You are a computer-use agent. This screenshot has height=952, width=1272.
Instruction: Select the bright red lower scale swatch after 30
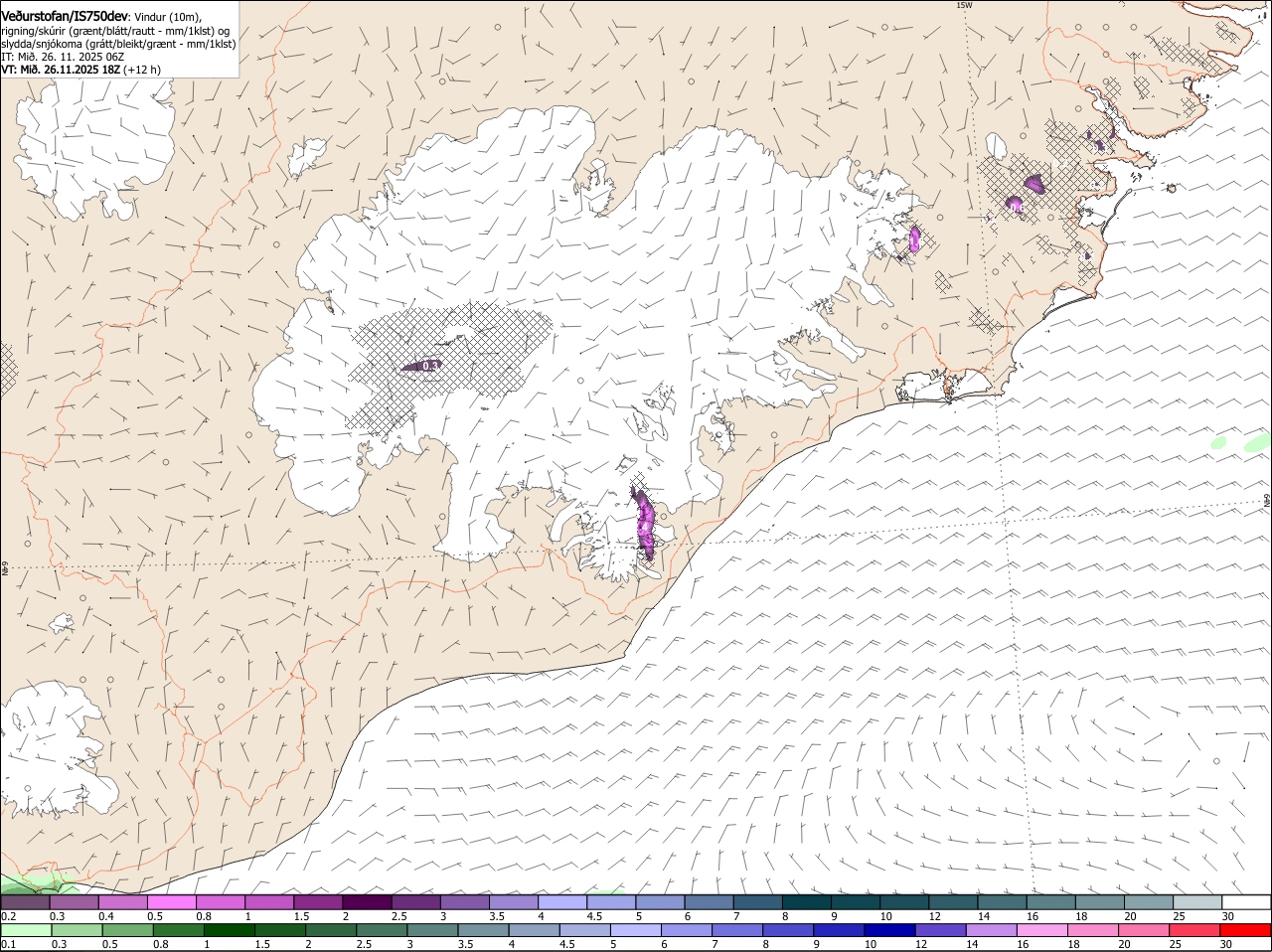(x=1247, y=930)
